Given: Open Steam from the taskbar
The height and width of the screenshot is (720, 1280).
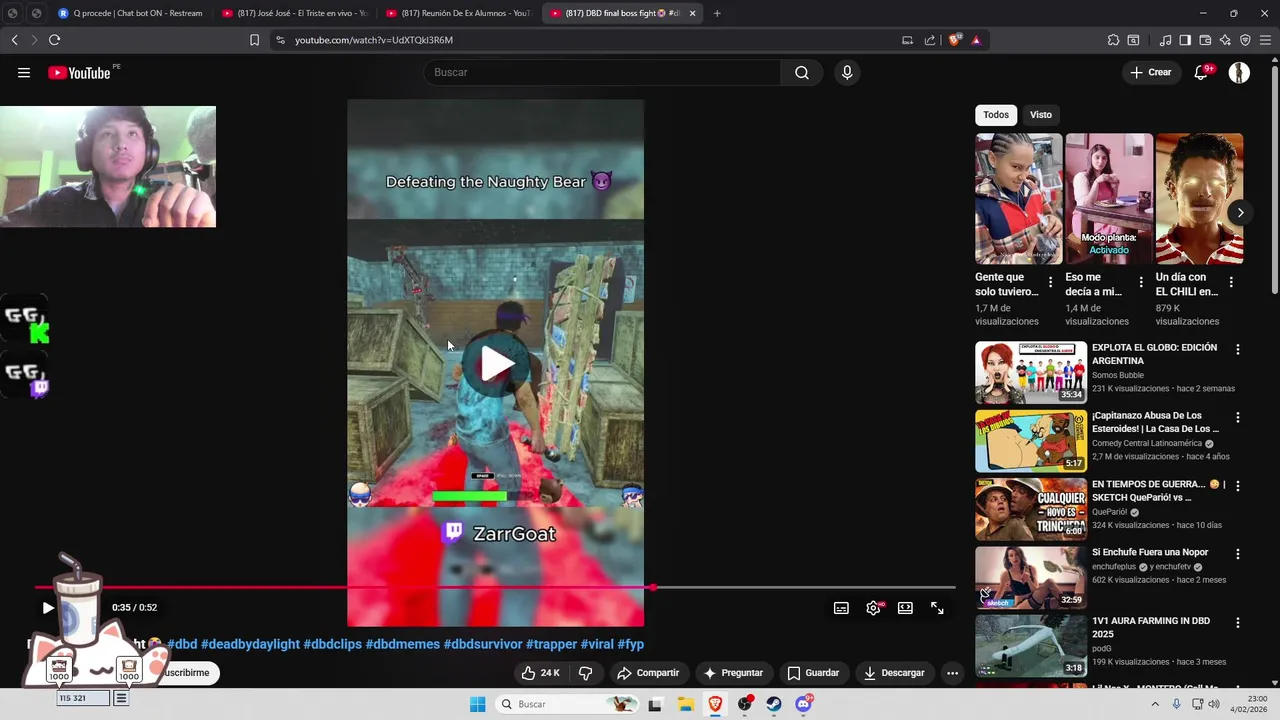Looking at the screenshot, I should coord(774,704).
